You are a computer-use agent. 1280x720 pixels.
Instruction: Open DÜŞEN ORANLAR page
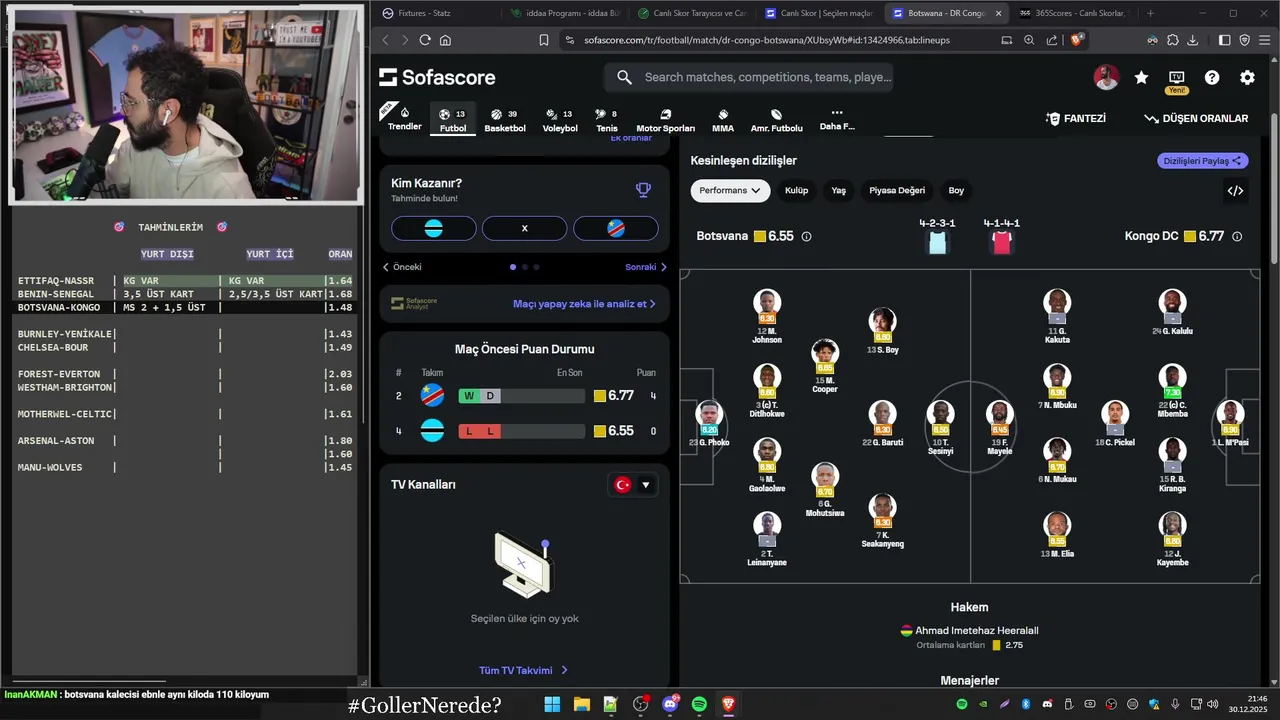1196,118
